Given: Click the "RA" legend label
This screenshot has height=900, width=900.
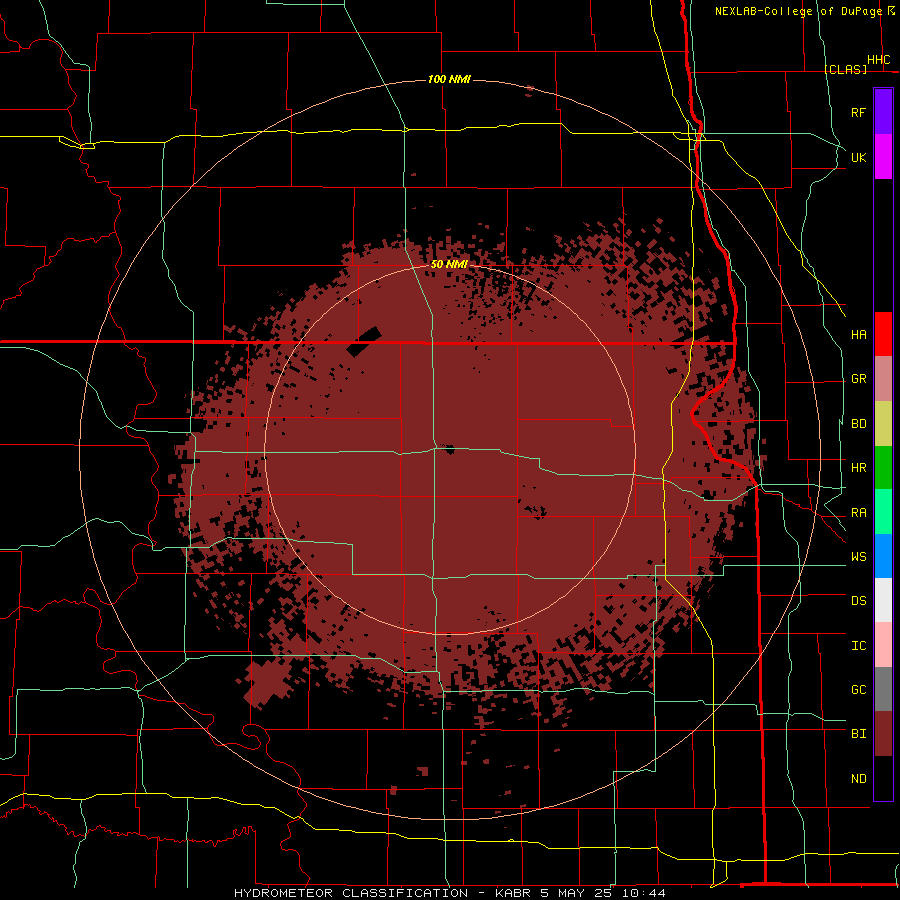Looking at the screenshot, I should pyautogui.click(x=858, y=513).
